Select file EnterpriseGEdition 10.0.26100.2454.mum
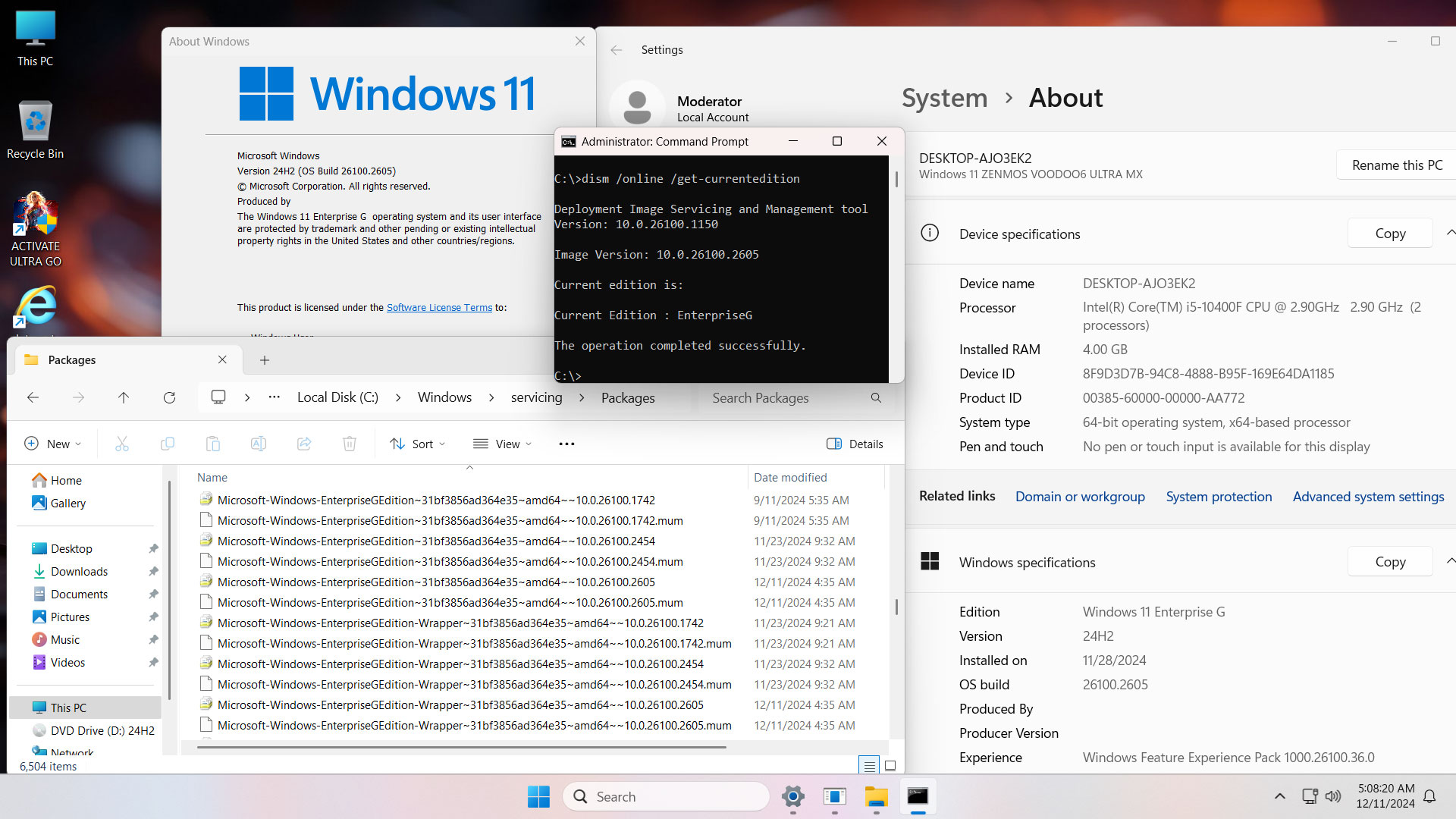Image resolution: width=1456 pixels, height=819 pixels. (450, 561)
